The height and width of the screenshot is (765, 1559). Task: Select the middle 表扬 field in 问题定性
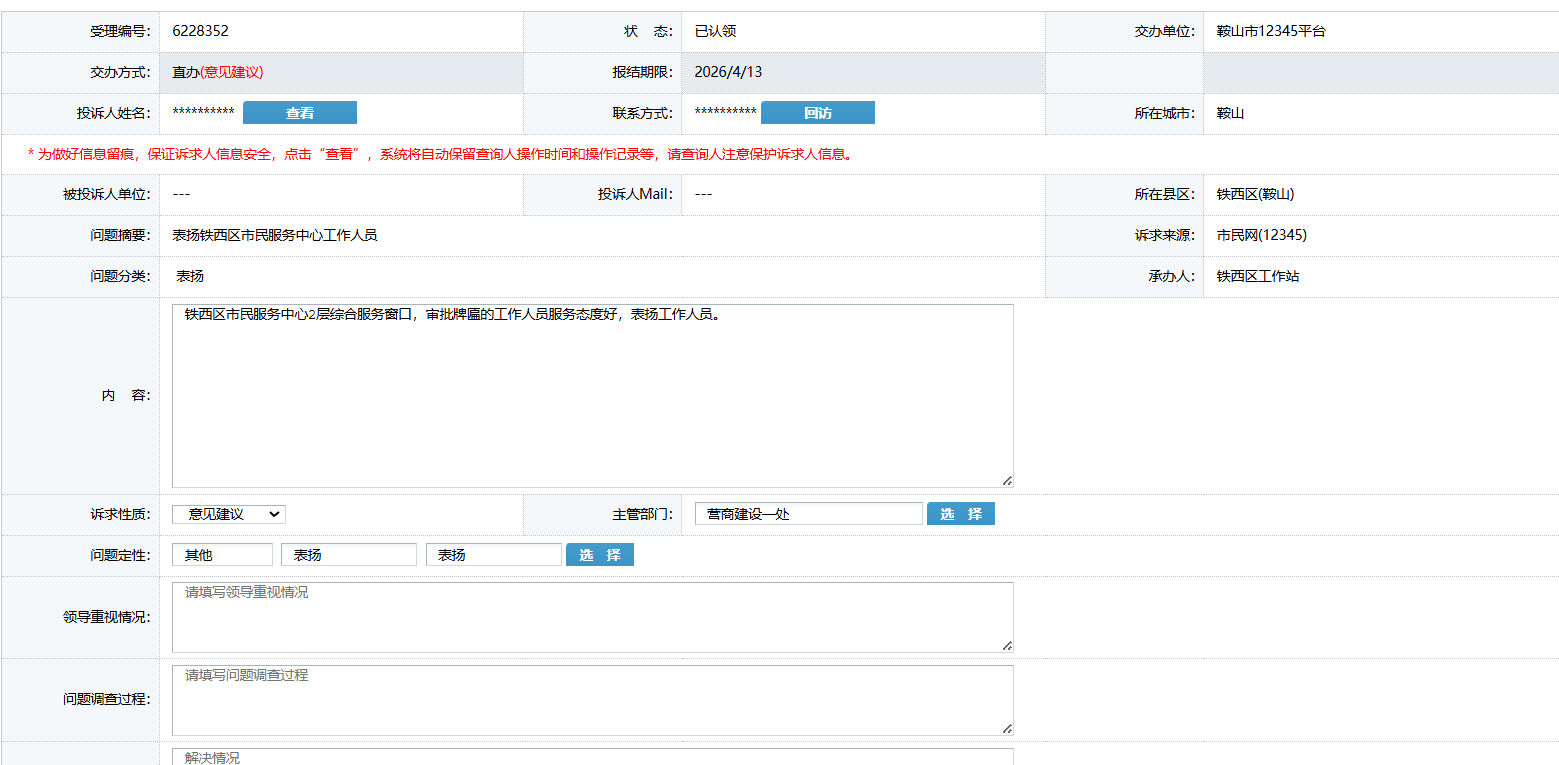coord(348,555)
